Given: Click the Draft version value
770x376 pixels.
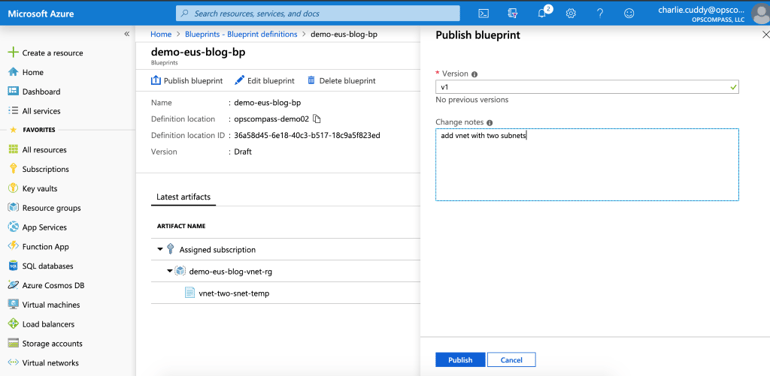Looking at the screenshot, I should click(243, 152).
